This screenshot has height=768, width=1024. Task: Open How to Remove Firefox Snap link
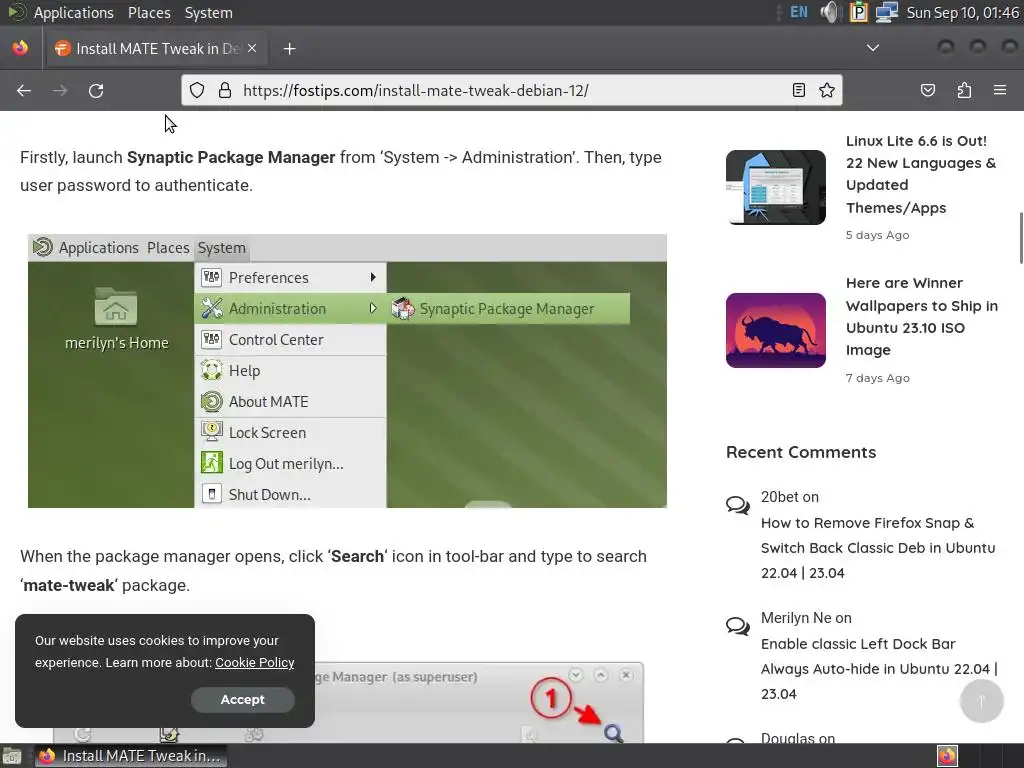878,548
